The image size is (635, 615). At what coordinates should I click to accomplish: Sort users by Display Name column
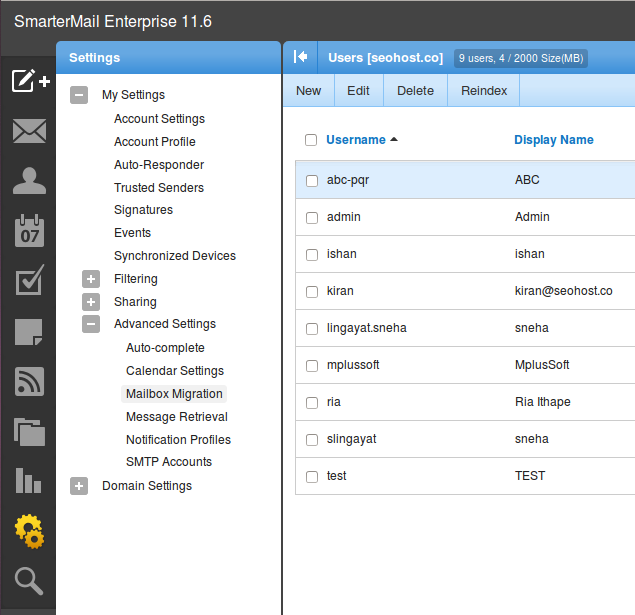point(554,140)
